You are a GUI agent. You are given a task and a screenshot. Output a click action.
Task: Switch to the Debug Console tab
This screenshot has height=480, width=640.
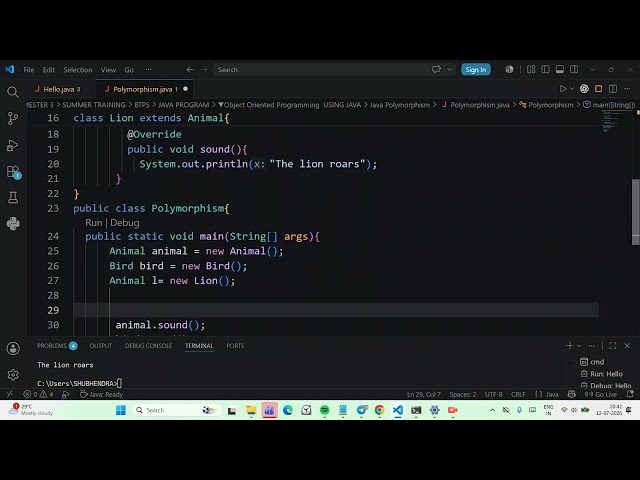pyautogui.click(x=148, y=346)
